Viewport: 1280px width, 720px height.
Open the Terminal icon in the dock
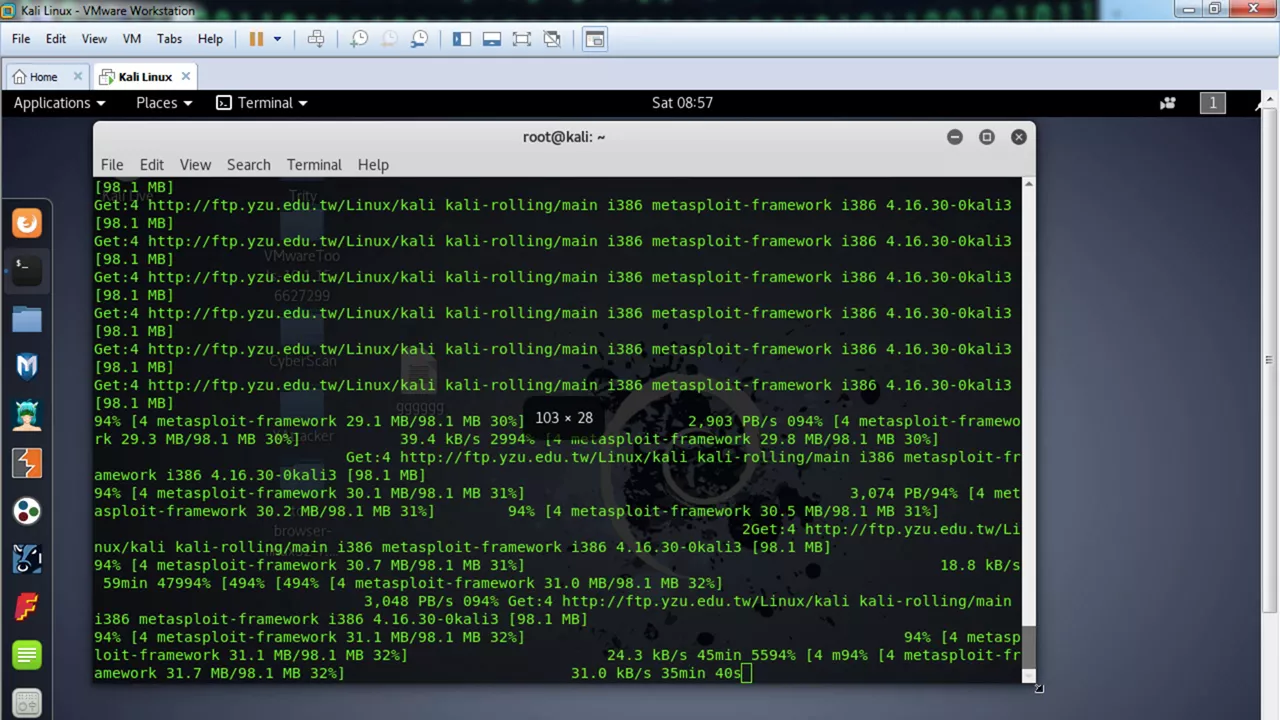(27, 269)
